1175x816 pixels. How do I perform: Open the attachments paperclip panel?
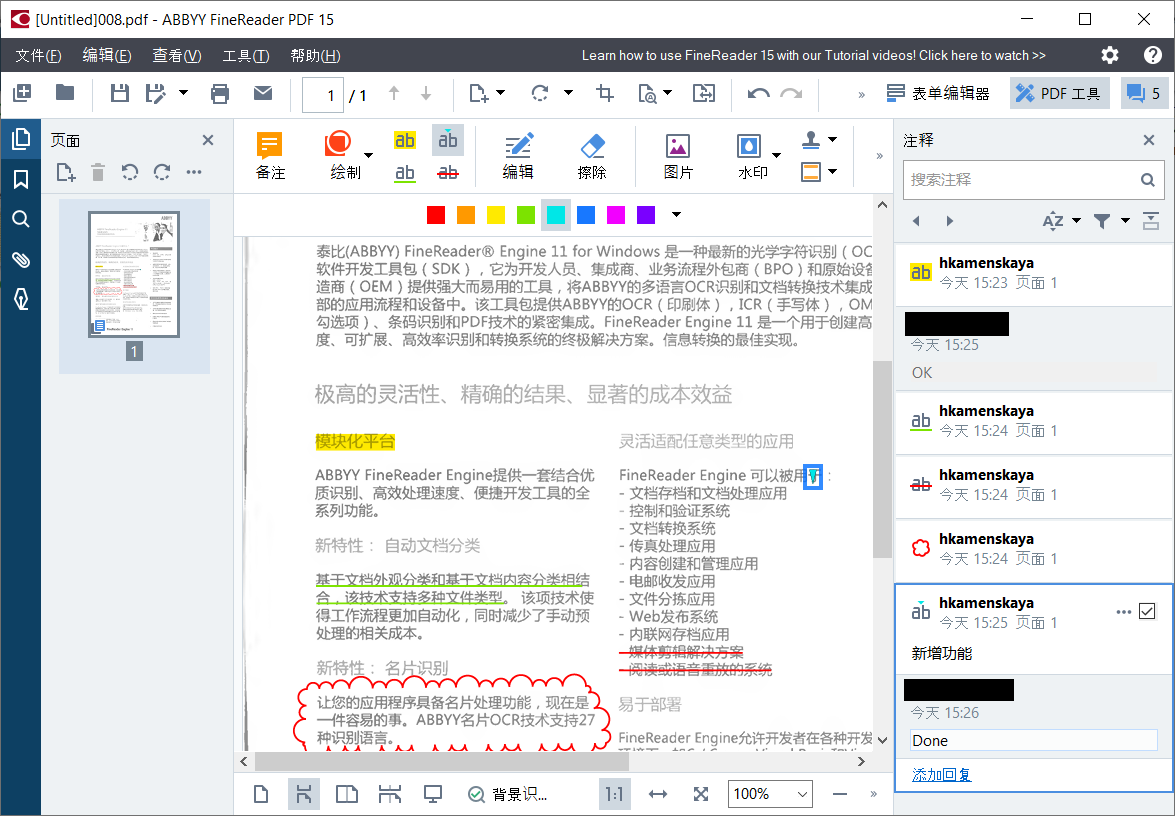pos(20,260)
